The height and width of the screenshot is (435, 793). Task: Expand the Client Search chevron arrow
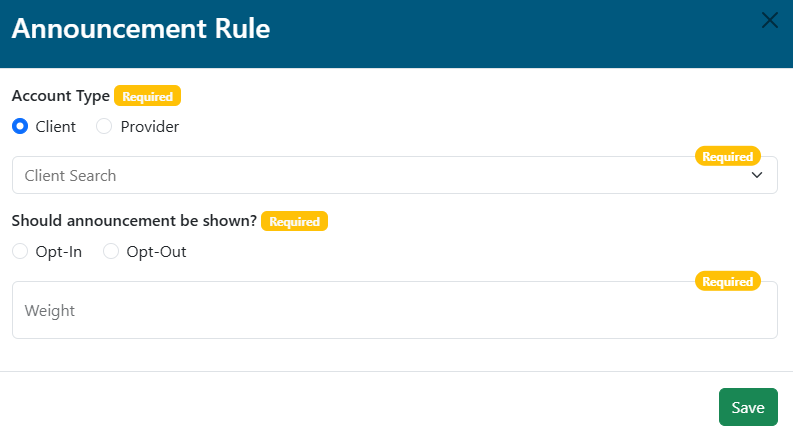[757, 176]
